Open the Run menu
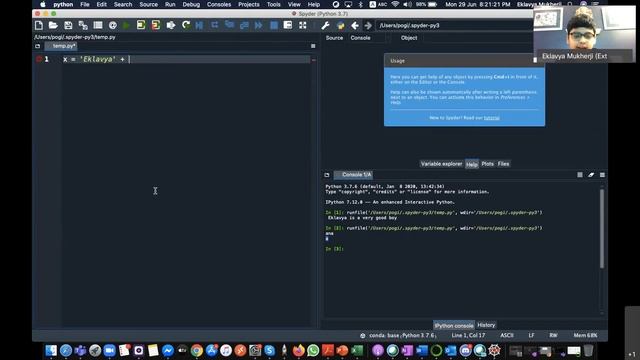The height and width of the screenshot is (360, 640). (170, 4)
